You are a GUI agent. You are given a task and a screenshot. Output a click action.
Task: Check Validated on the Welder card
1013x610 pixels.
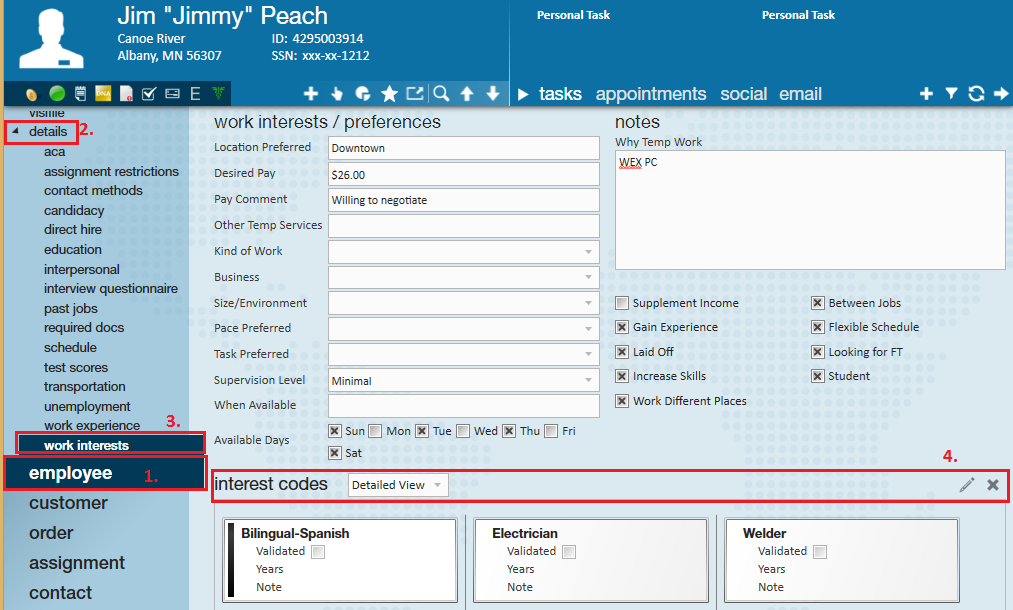[820, 552]
